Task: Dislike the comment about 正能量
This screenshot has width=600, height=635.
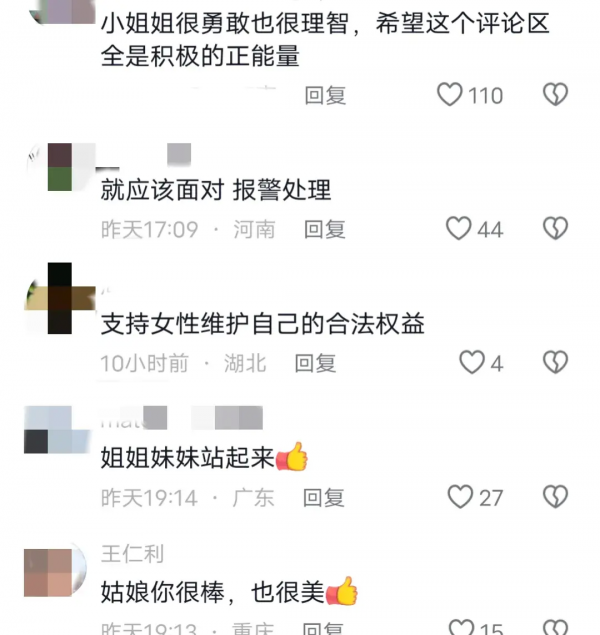Action: point(555,95)
